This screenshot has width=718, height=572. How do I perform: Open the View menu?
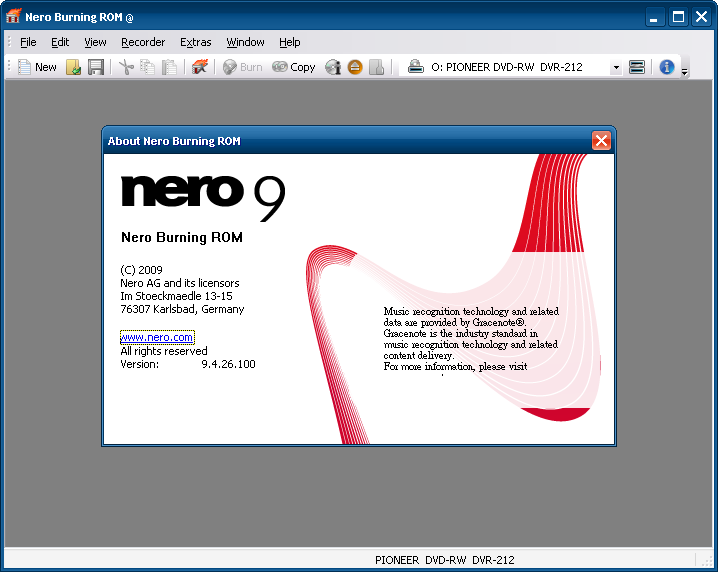[95, 42]
